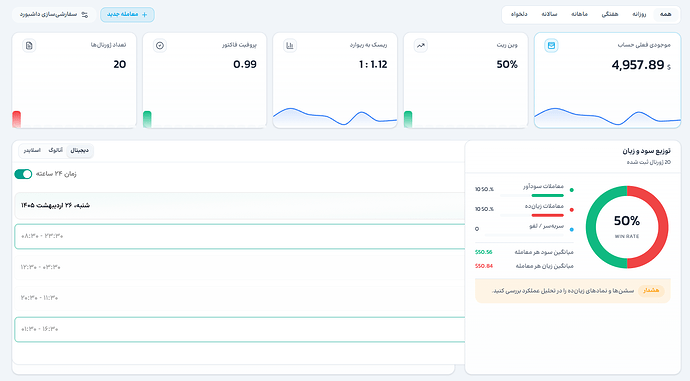Click the 50% win rate donut chart
The height and width of the screenshot is (381, 690).
coord(627,227)
